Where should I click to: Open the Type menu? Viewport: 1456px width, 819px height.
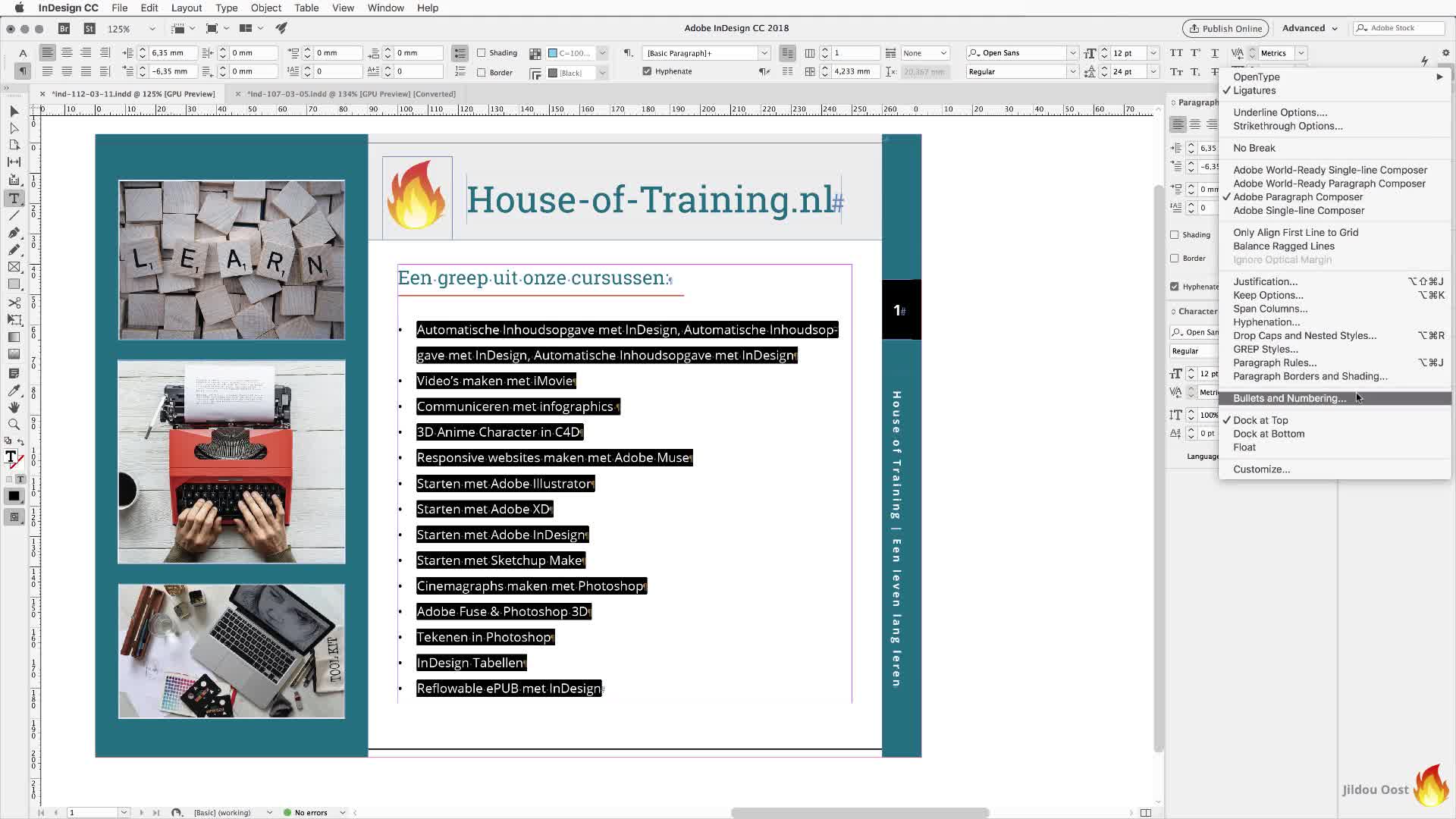pyautogui.click(x=226, y=8)
